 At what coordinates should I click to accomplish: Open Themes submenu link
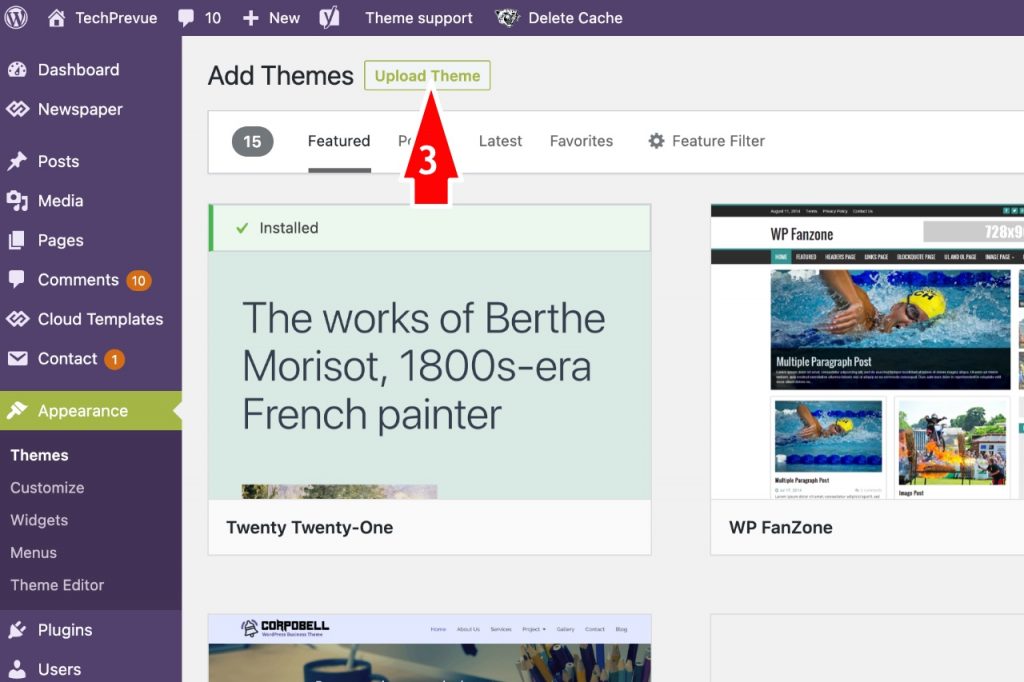pyautogui.click(x=39, y=455)
